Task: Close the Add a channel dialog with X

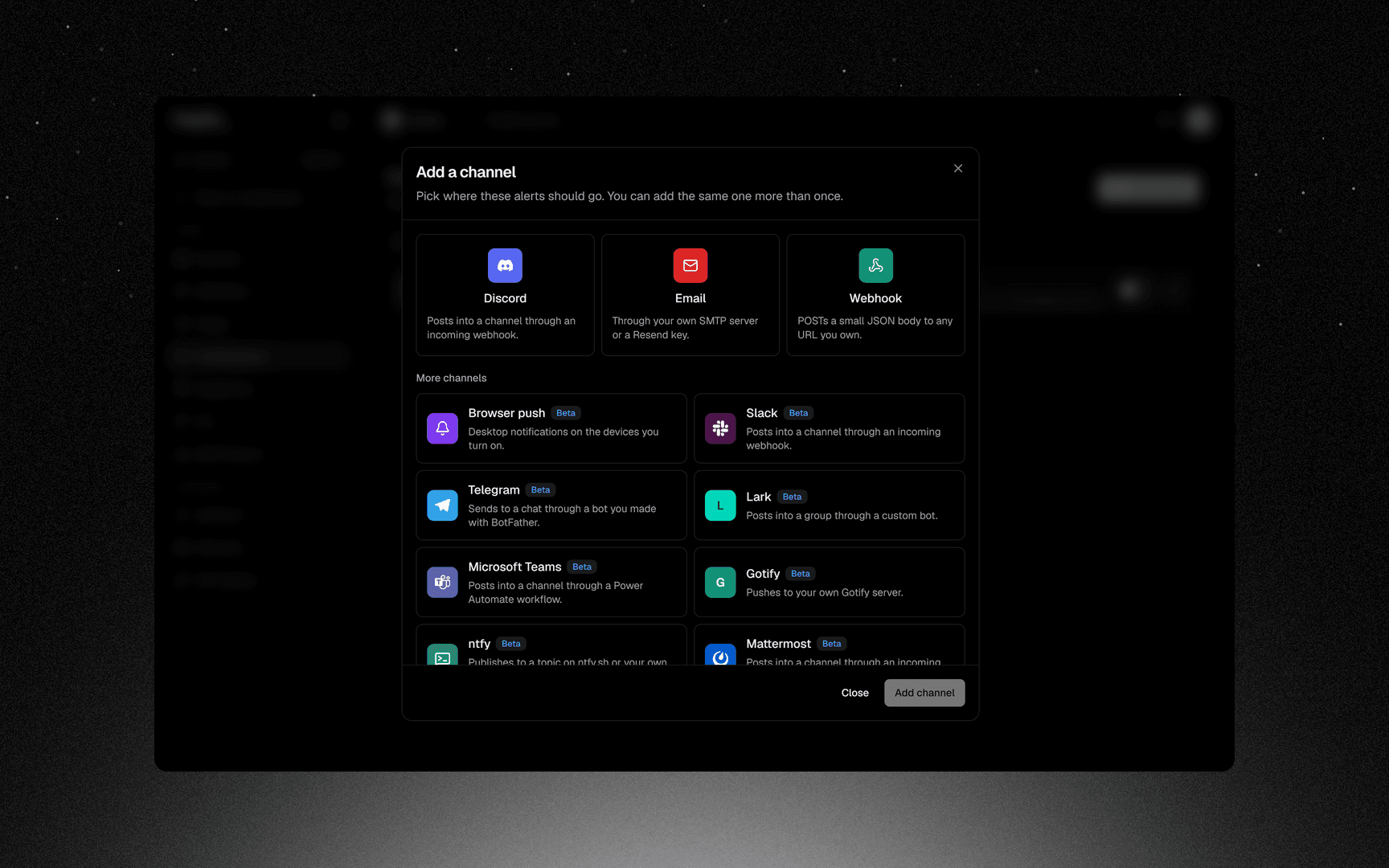Action: (958, 168)
